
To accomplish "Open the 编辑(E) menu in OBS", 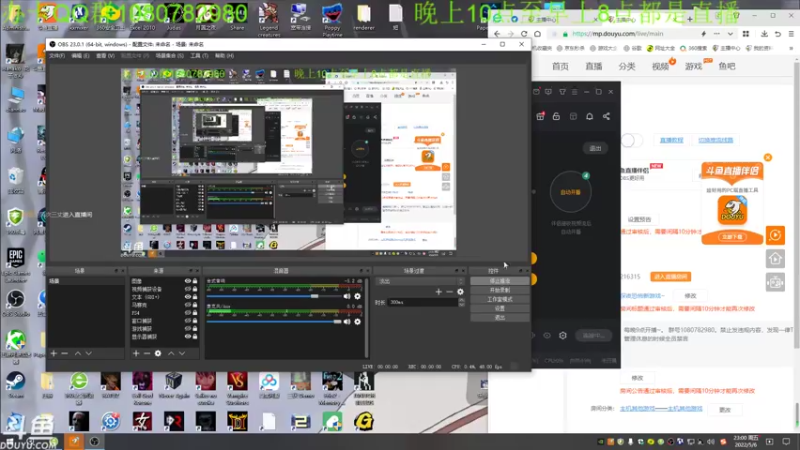I will [80, 56].
